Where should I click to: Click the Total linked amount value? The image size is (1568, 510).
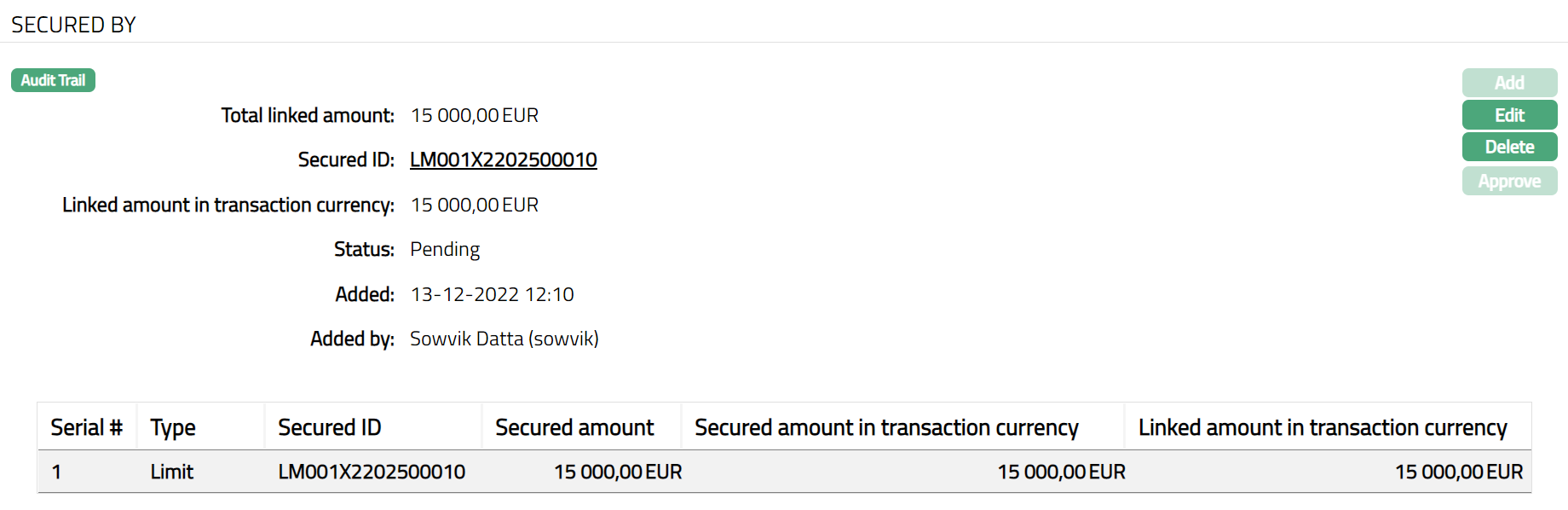(x=474, y=115)
